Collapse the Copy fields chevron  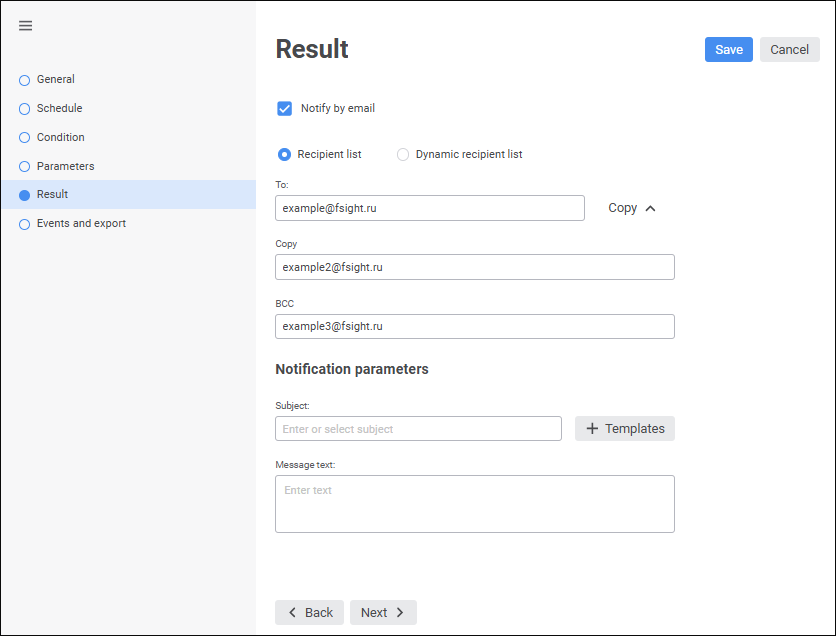pyautogui.click(x=650, y=209)
